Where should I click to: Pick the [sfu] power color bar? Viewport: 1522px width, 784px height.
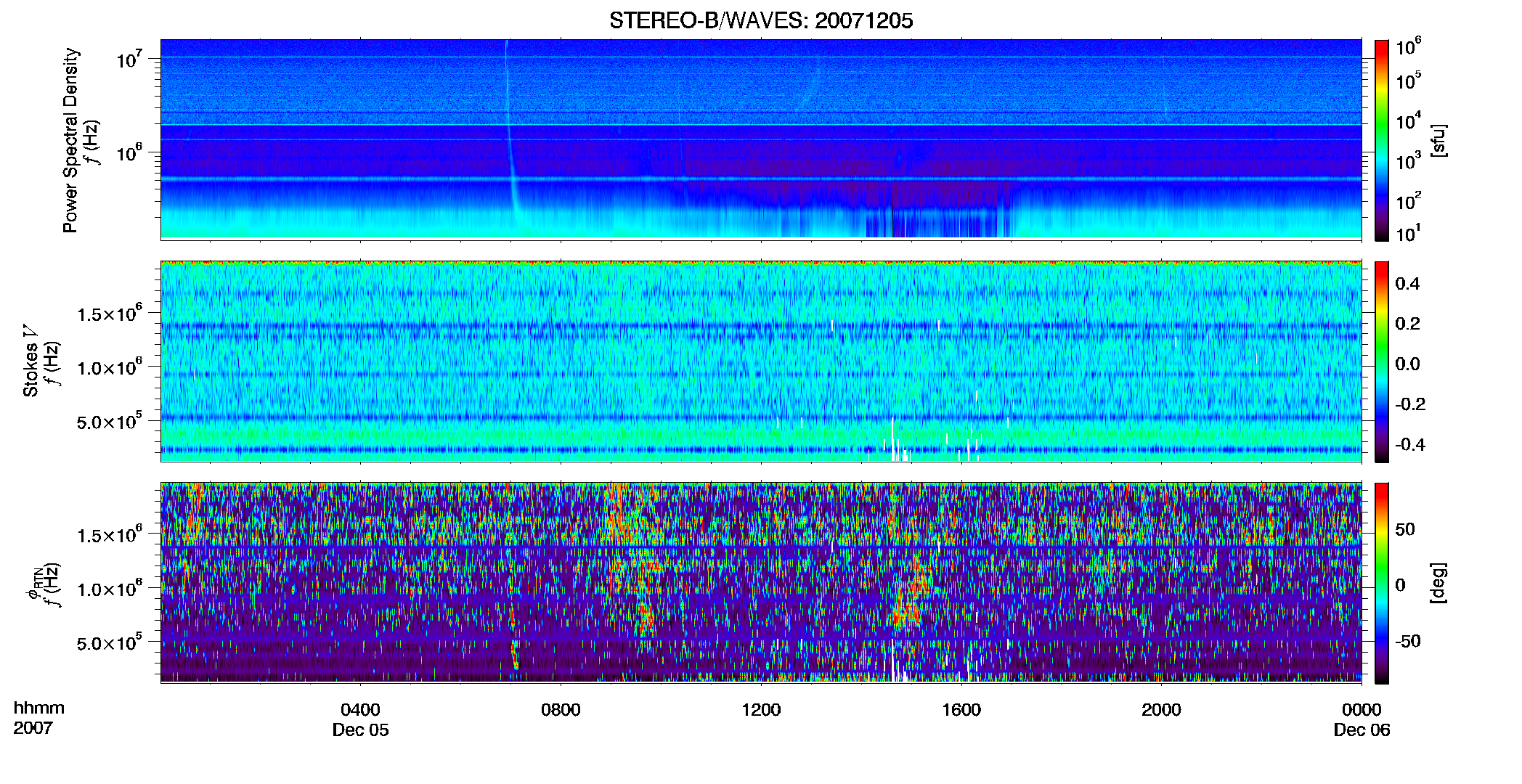[x=1382, y=140]
